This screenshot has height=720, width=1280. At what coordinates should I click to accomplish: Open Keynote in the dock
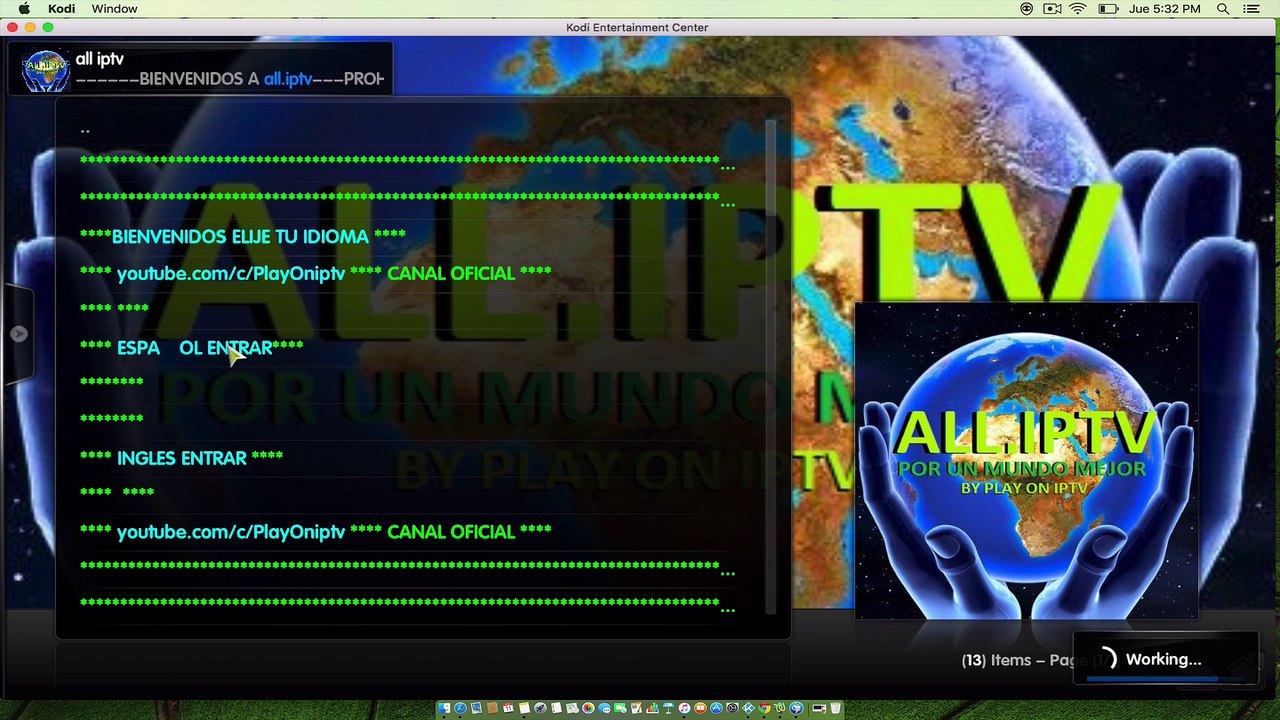(668, 708)
